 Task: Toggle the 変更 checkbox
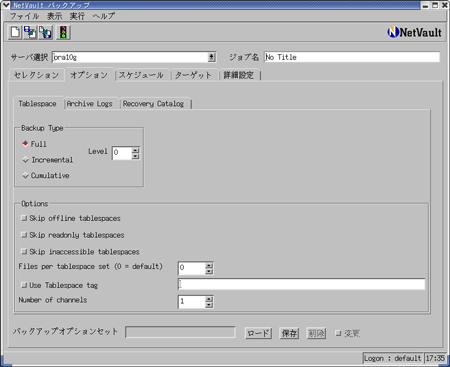(338, 333)
